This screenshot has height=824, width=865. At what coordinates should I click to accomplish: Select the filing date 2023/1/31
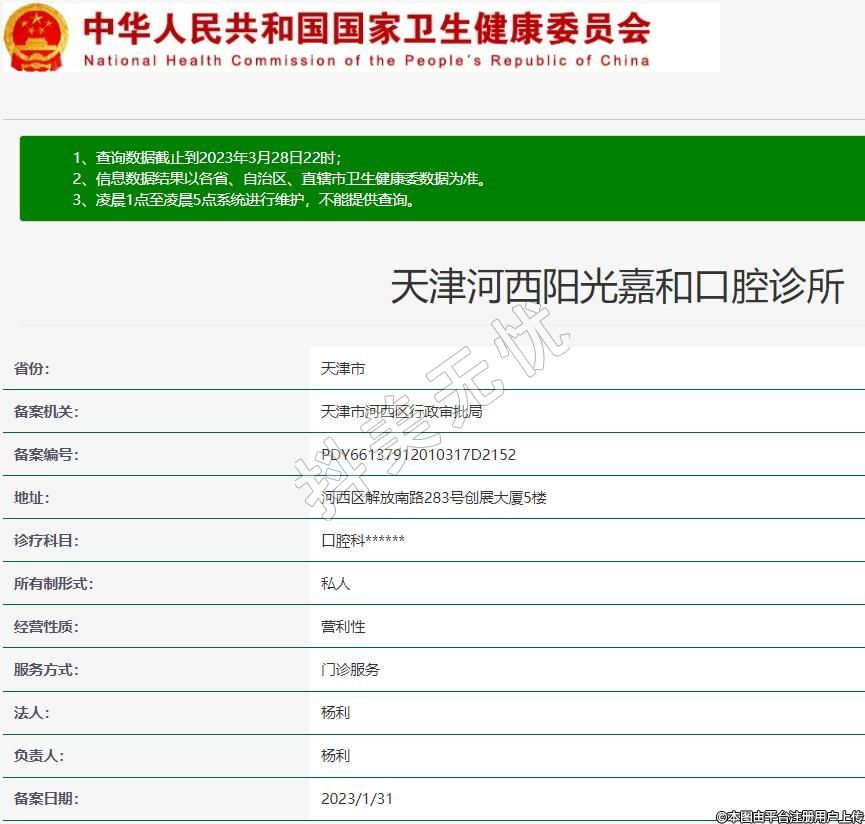356,799
